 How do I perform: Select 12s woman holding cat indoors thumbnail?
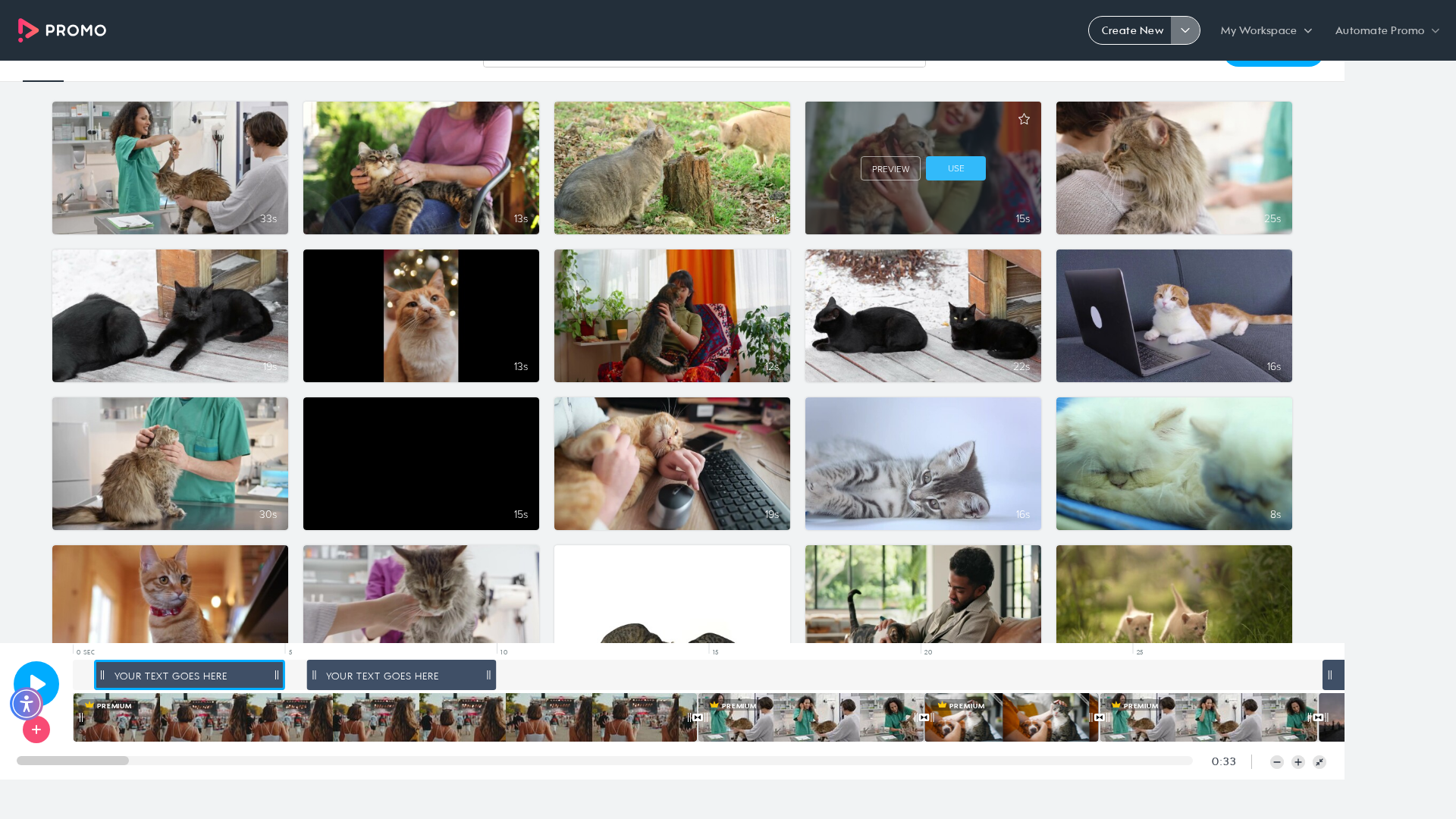pos(672,315)
